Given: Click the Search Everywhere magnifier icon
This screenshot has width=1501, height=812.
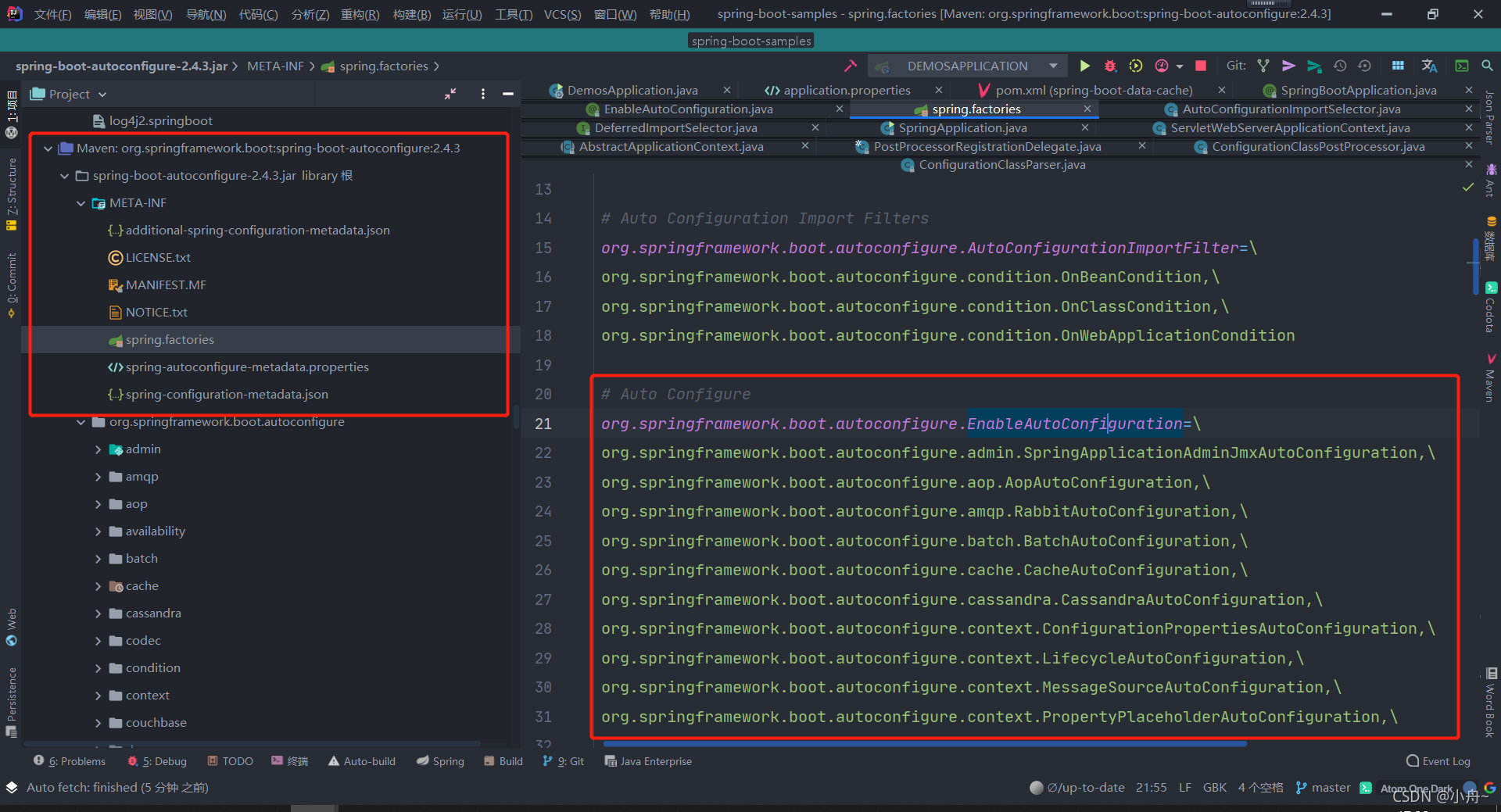Looking at the screenshot, I should 1487,66.
